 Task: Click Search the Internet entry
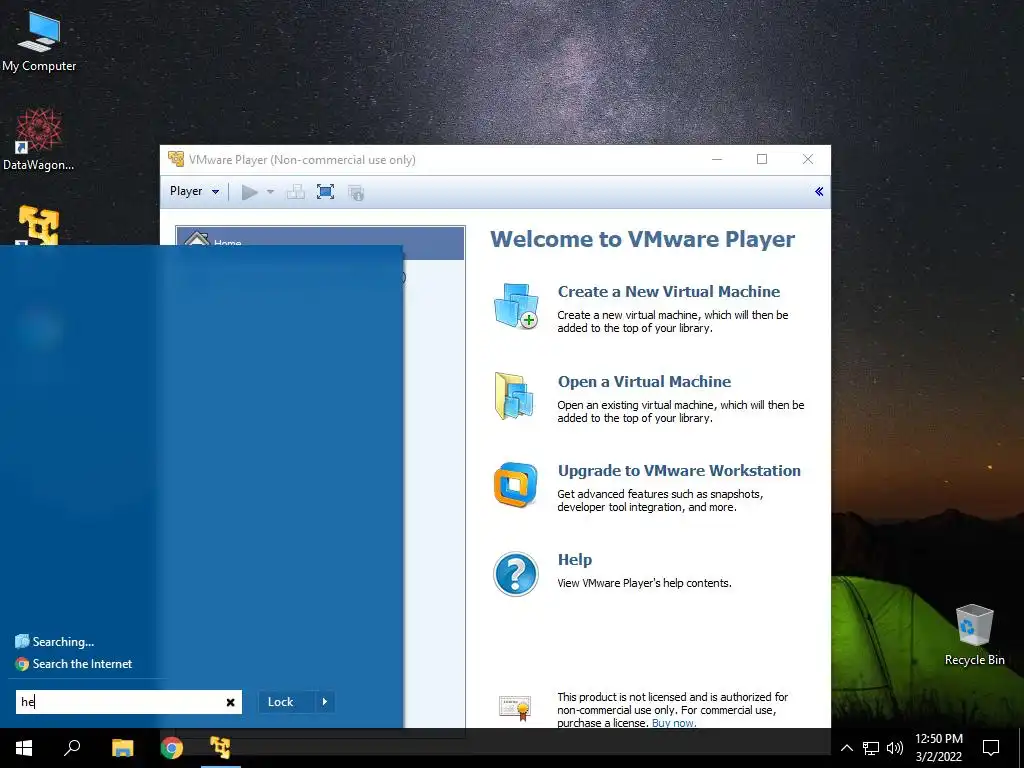click(74, 664)
